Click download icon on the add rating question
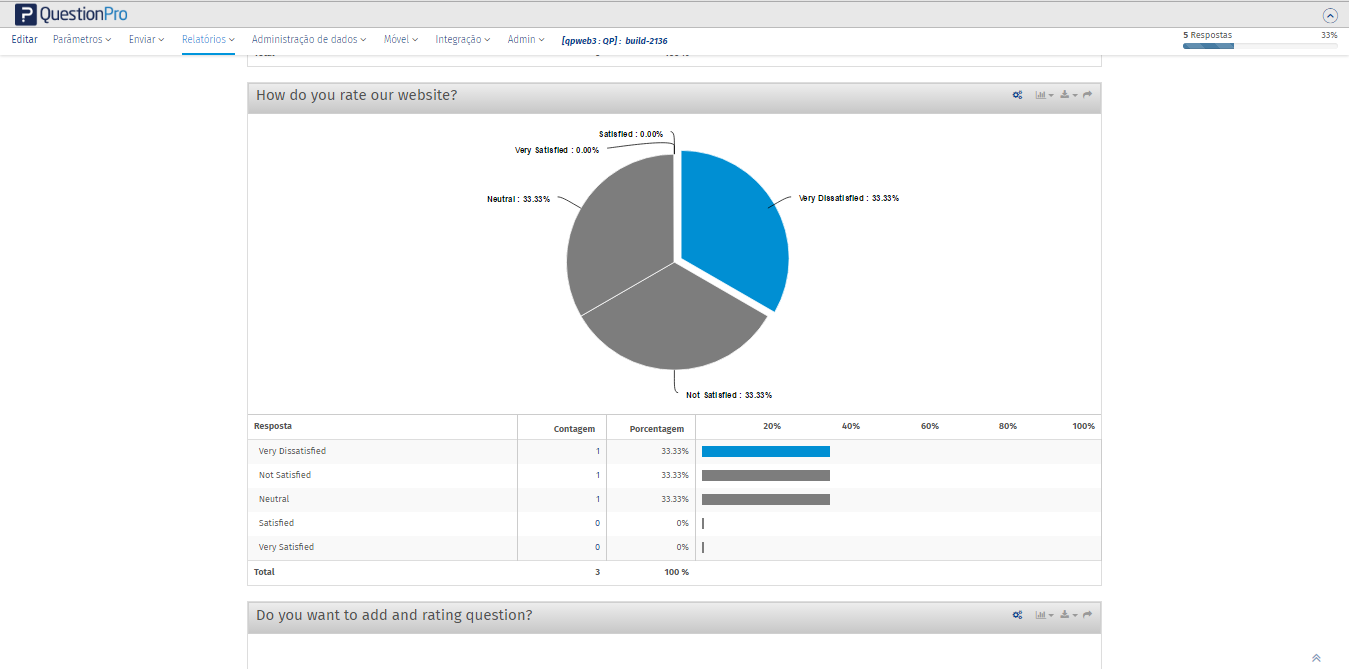The image size is (1349, 669). point(1068,615)
